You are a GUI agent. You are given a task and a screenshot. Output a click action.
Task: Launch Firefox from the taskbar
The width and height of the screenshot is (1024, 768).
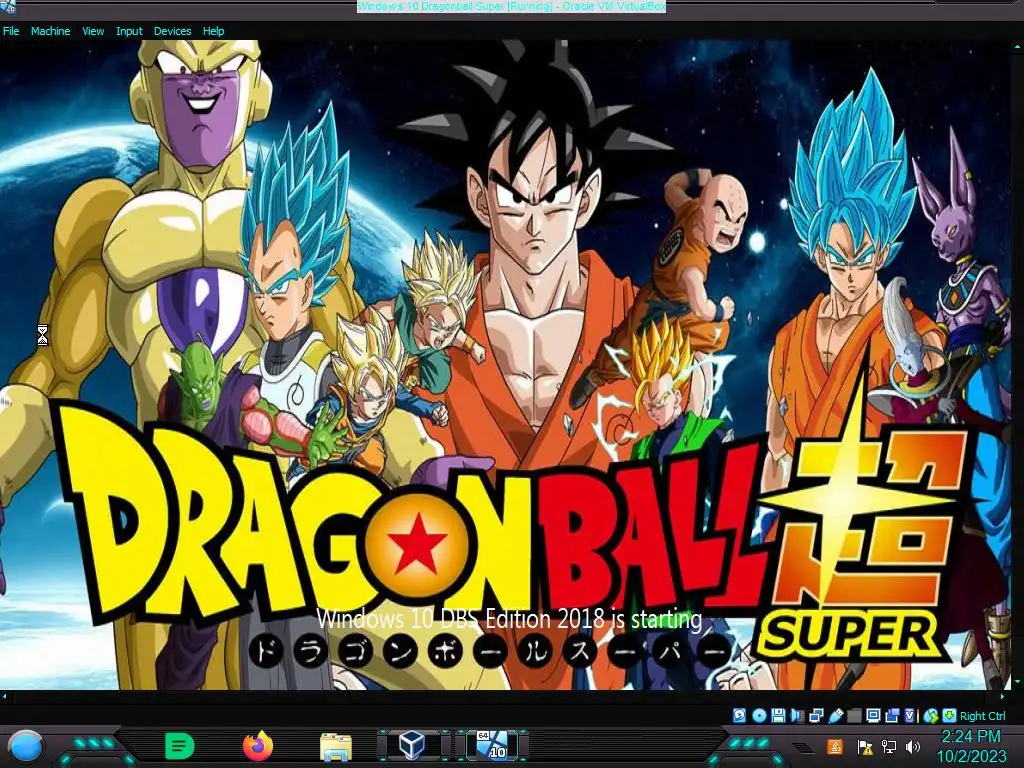coord(258,746)
